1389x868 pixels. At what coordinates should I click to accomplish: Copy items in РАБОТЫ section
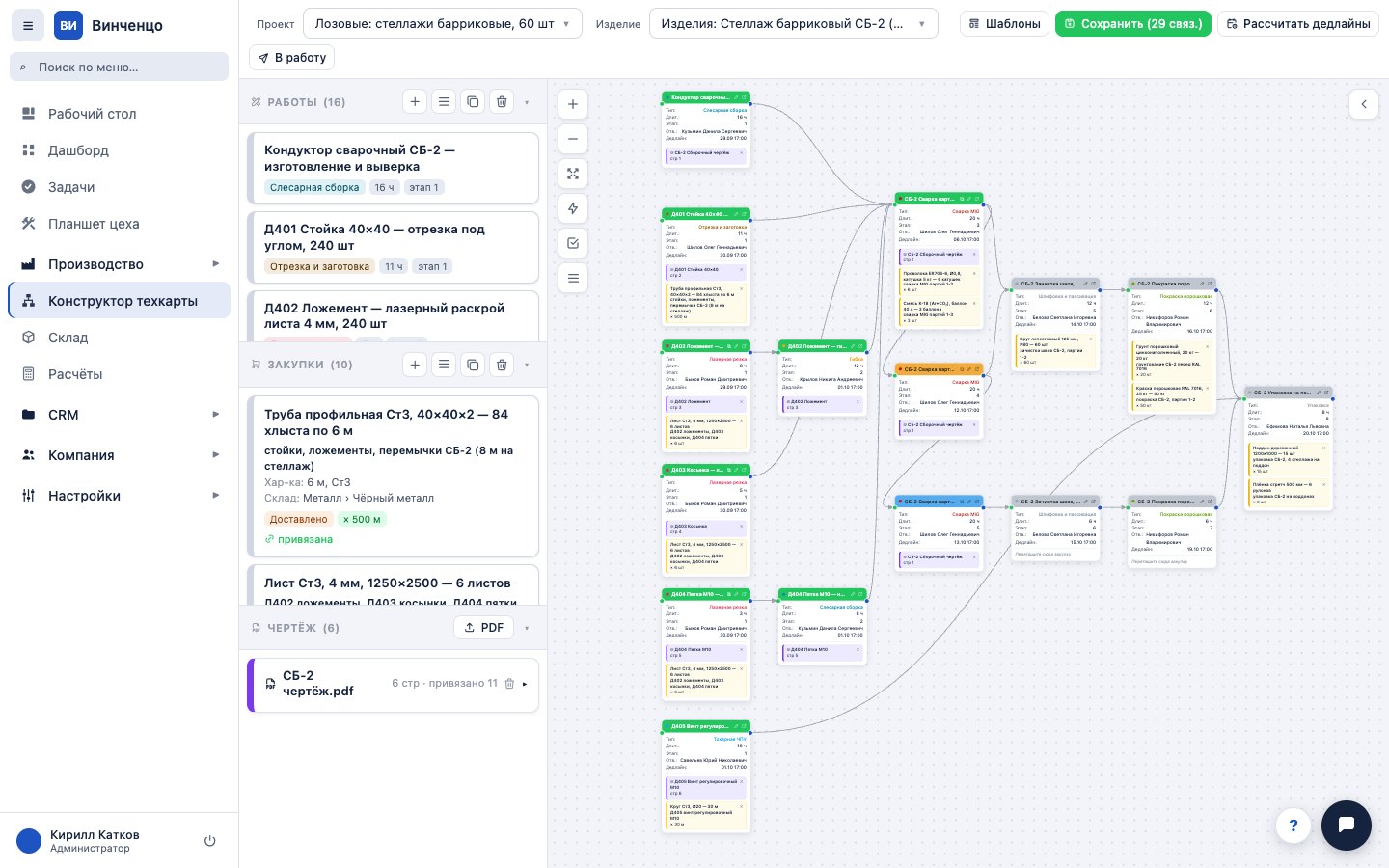pos(473,101)
